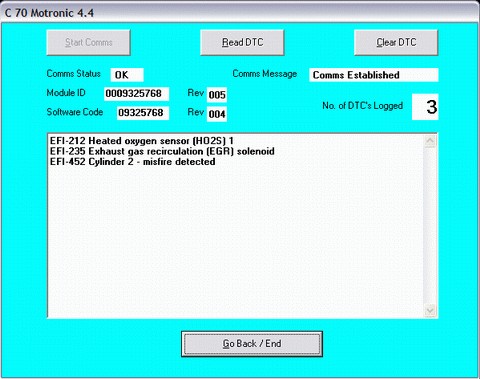Click the Software Code 09325768 field

[x=143, y=113]
